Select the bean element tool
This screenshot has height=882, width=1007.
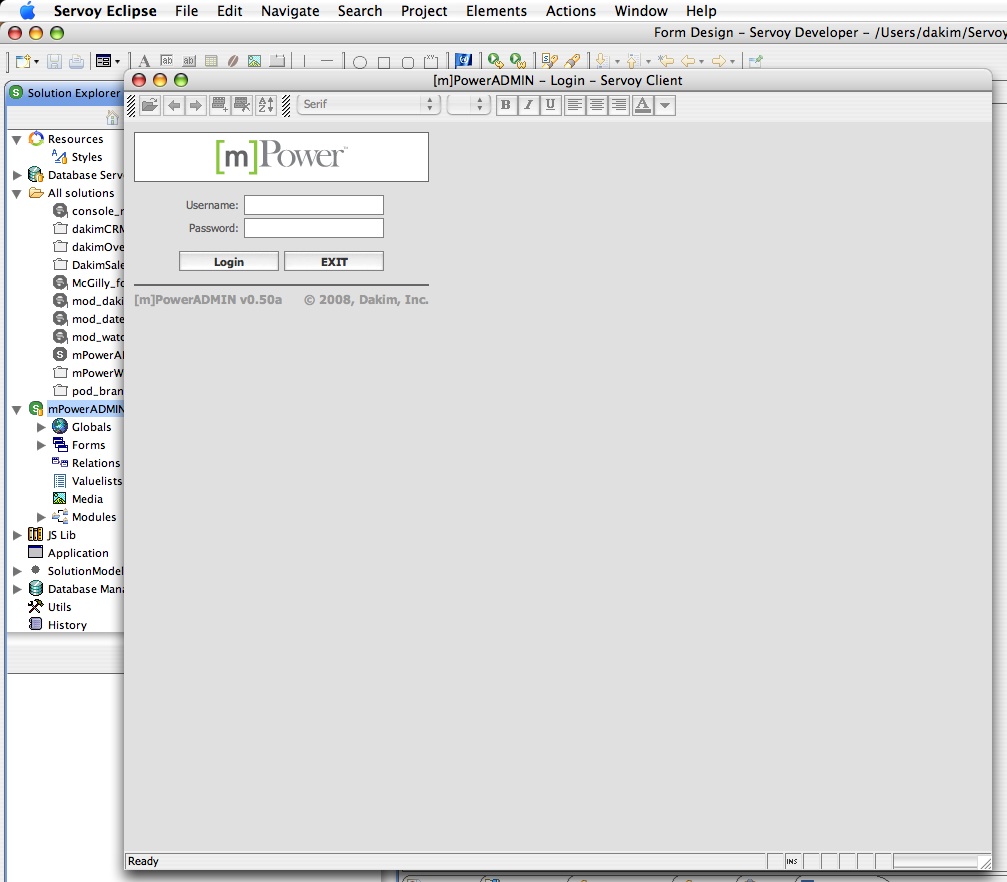click(232, 61)
